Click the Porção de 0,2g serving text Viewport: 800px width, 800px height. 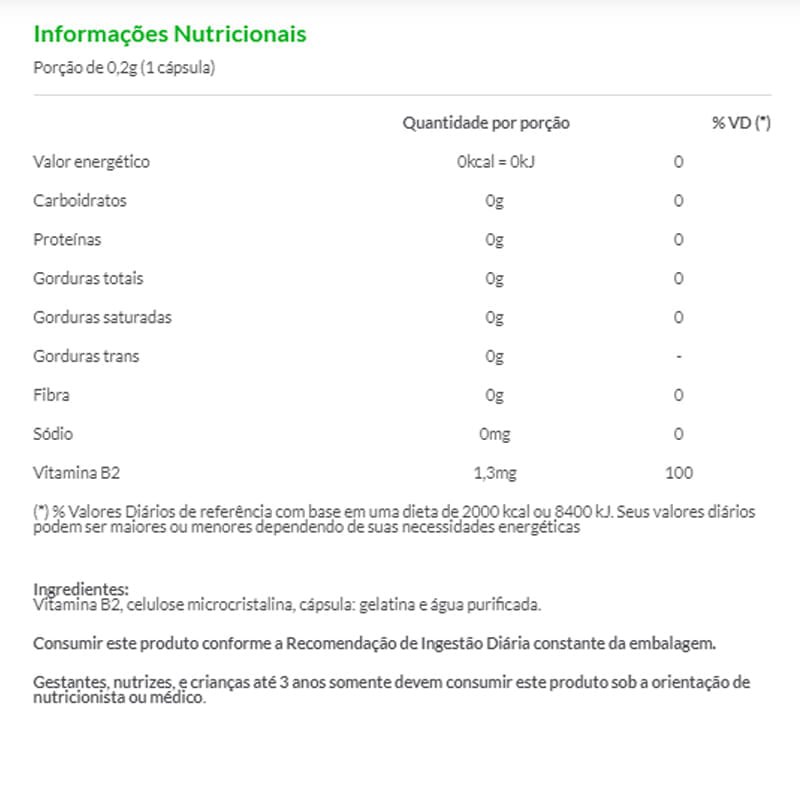coord(125,68)
